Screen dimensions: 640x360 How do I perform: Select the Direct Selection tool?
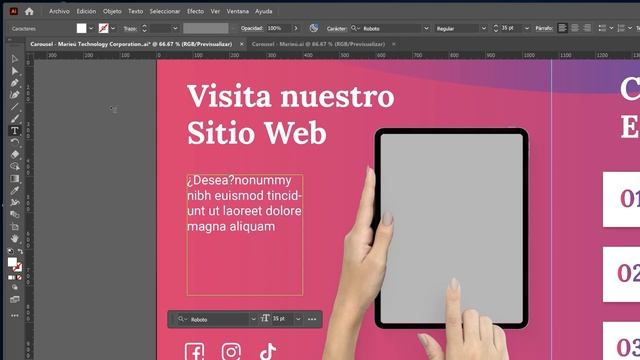coord(14,71)
